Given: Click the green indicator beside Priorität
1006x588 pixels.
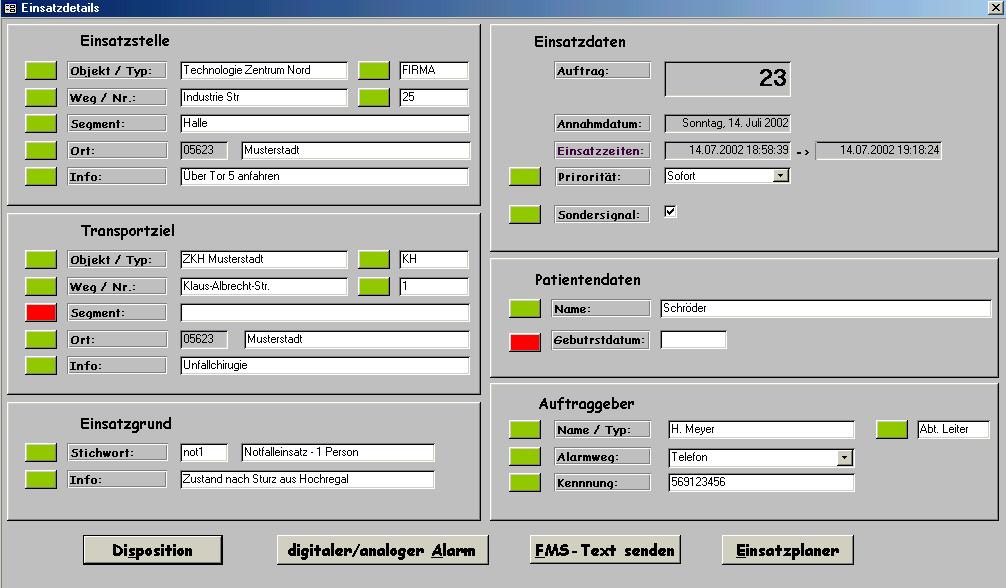Looking at the screenshot, I should point(525,177).
